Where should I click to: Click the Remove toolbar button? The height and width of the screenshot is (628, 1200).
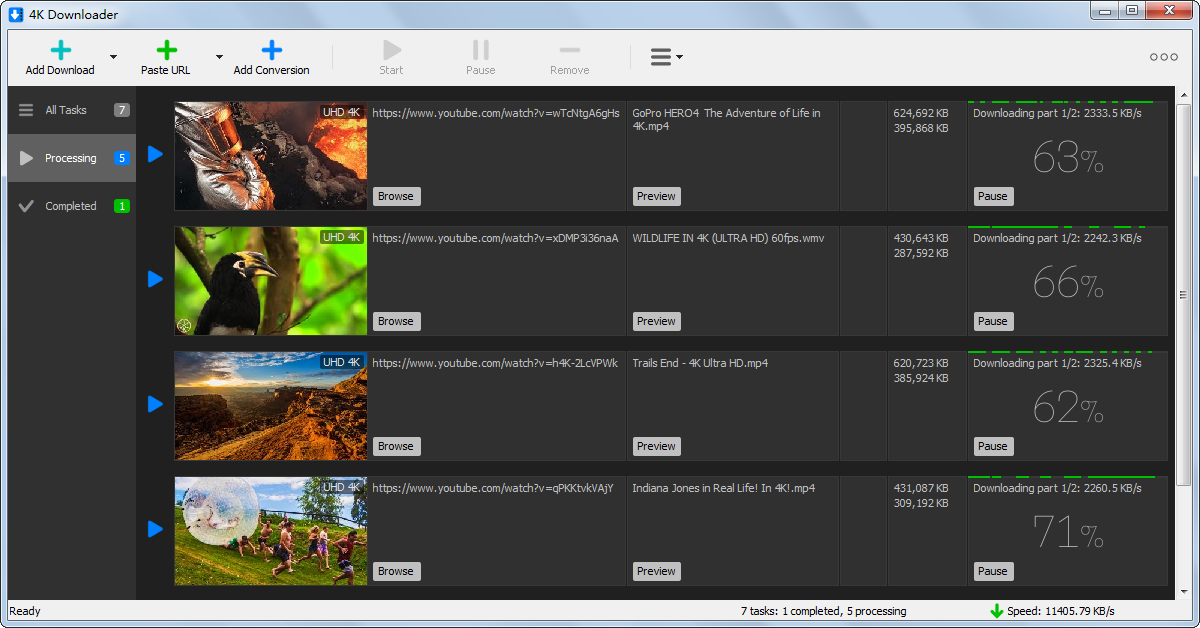[569, 57]
